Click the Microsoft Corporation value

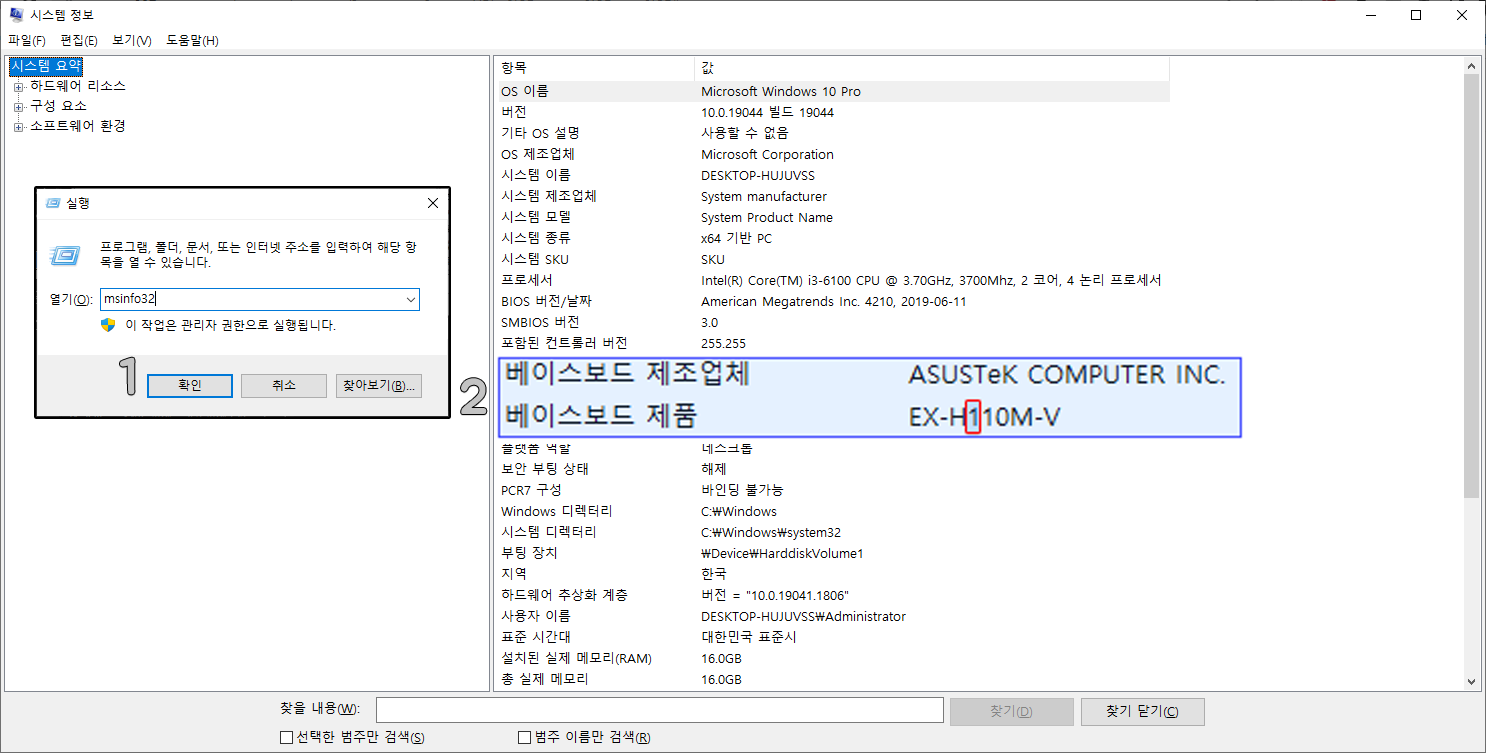point(767,154)
